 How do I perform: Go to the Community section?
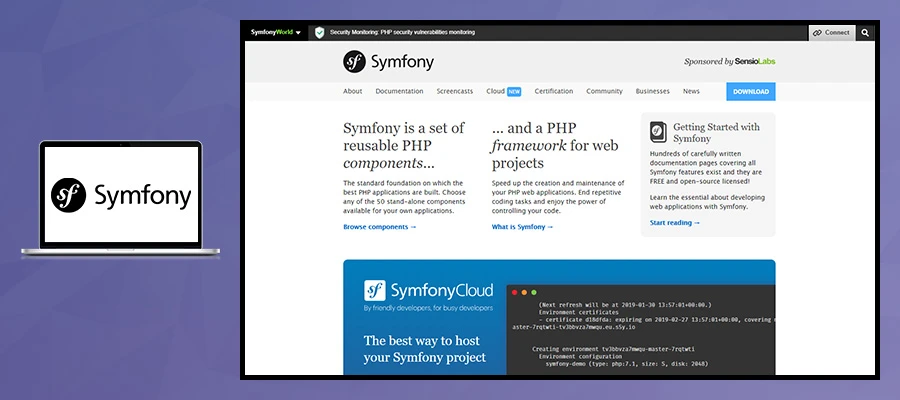(604, 91)
